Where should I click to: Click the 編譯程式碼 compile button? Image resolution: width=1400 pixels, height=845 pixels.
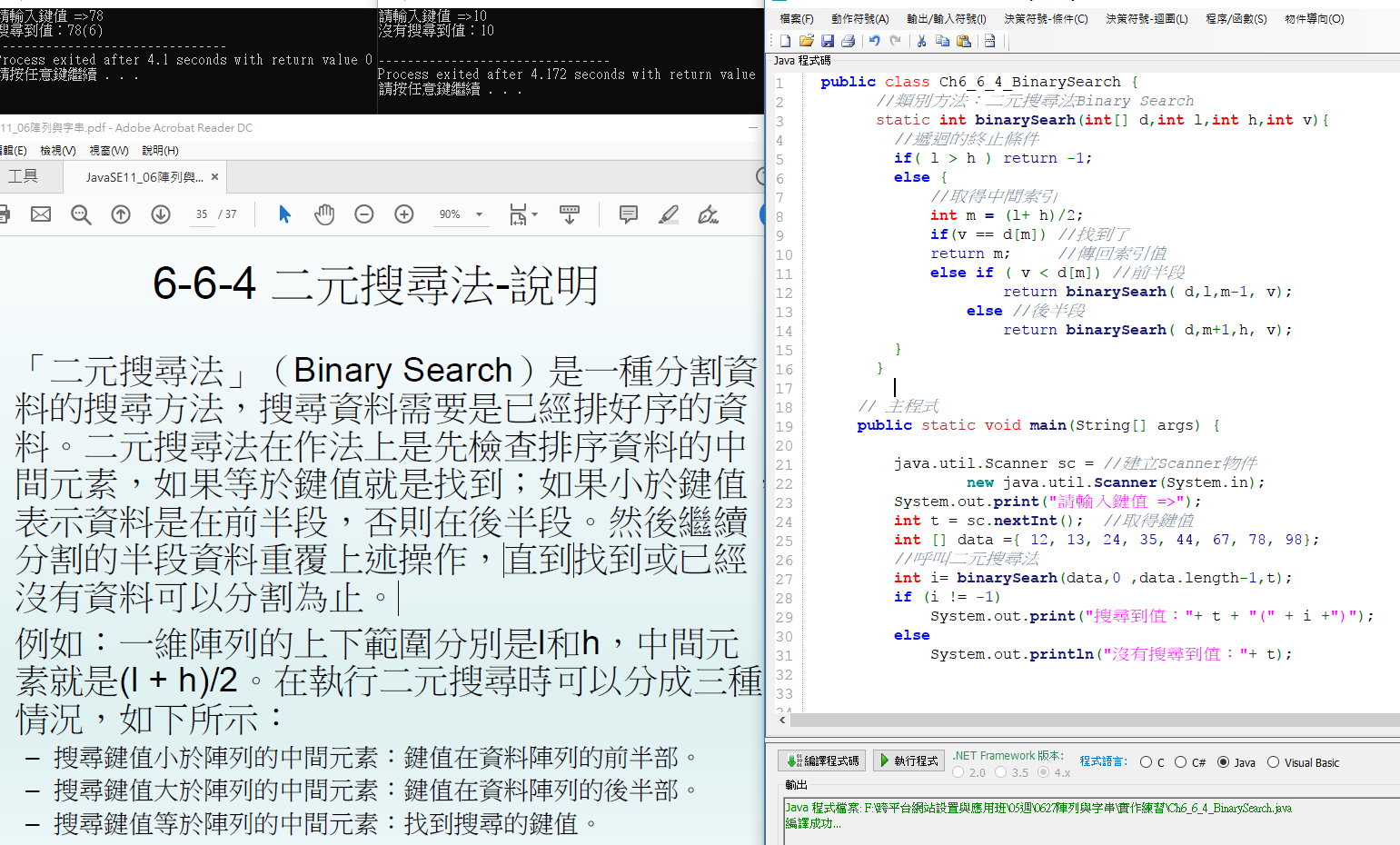click(x=822, y=760)
